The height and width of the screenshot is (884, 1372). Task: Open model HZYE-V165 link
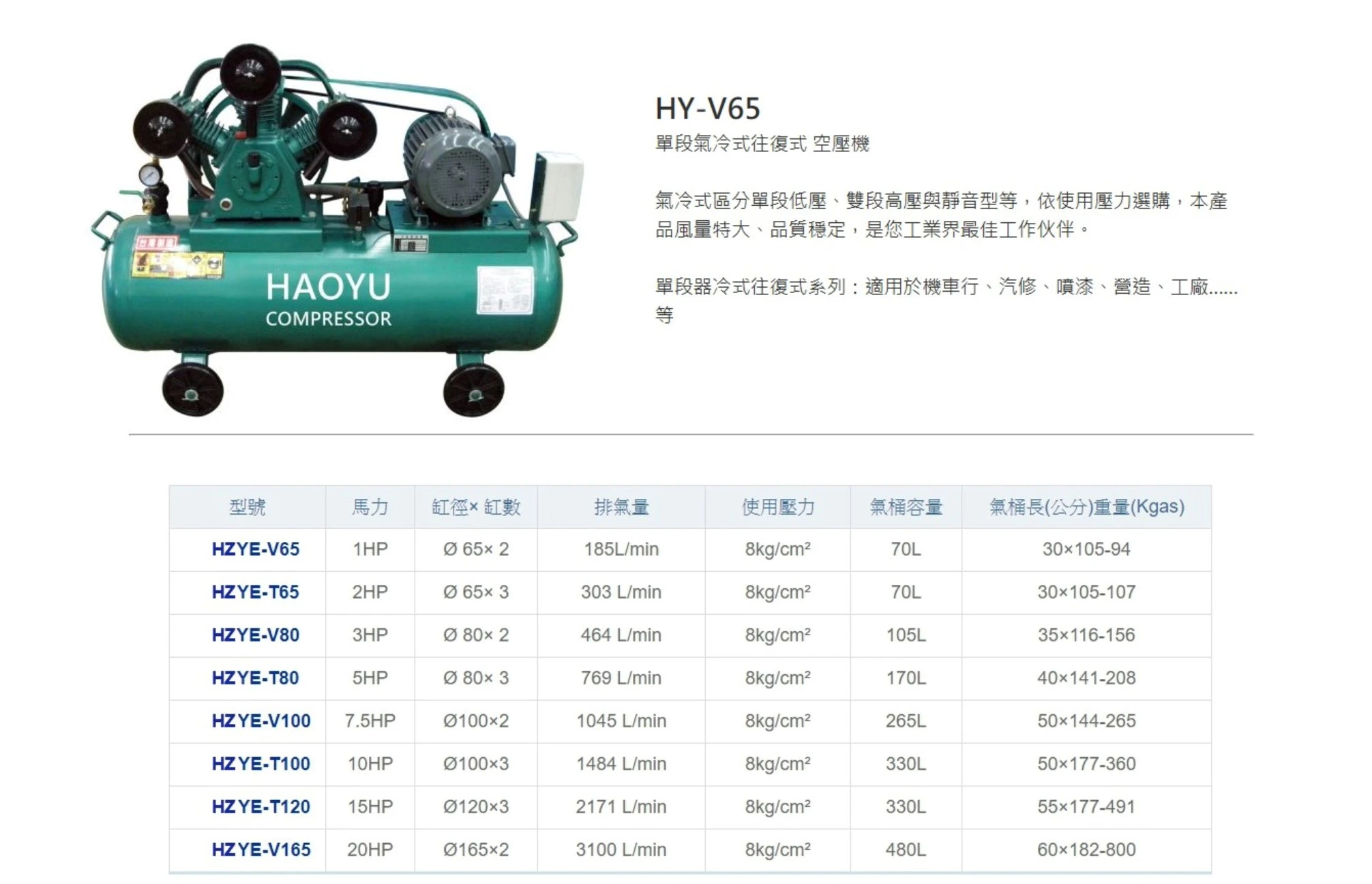[260, 850]
